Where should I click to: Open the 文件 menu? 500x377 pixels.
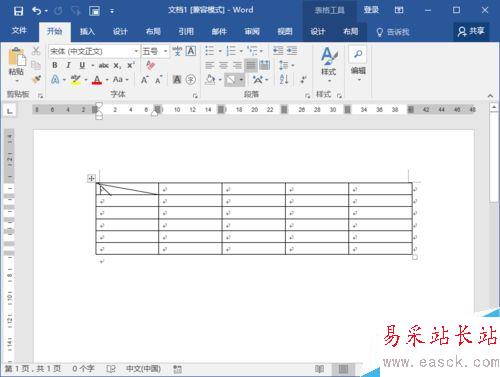click(x=19, y=31)
